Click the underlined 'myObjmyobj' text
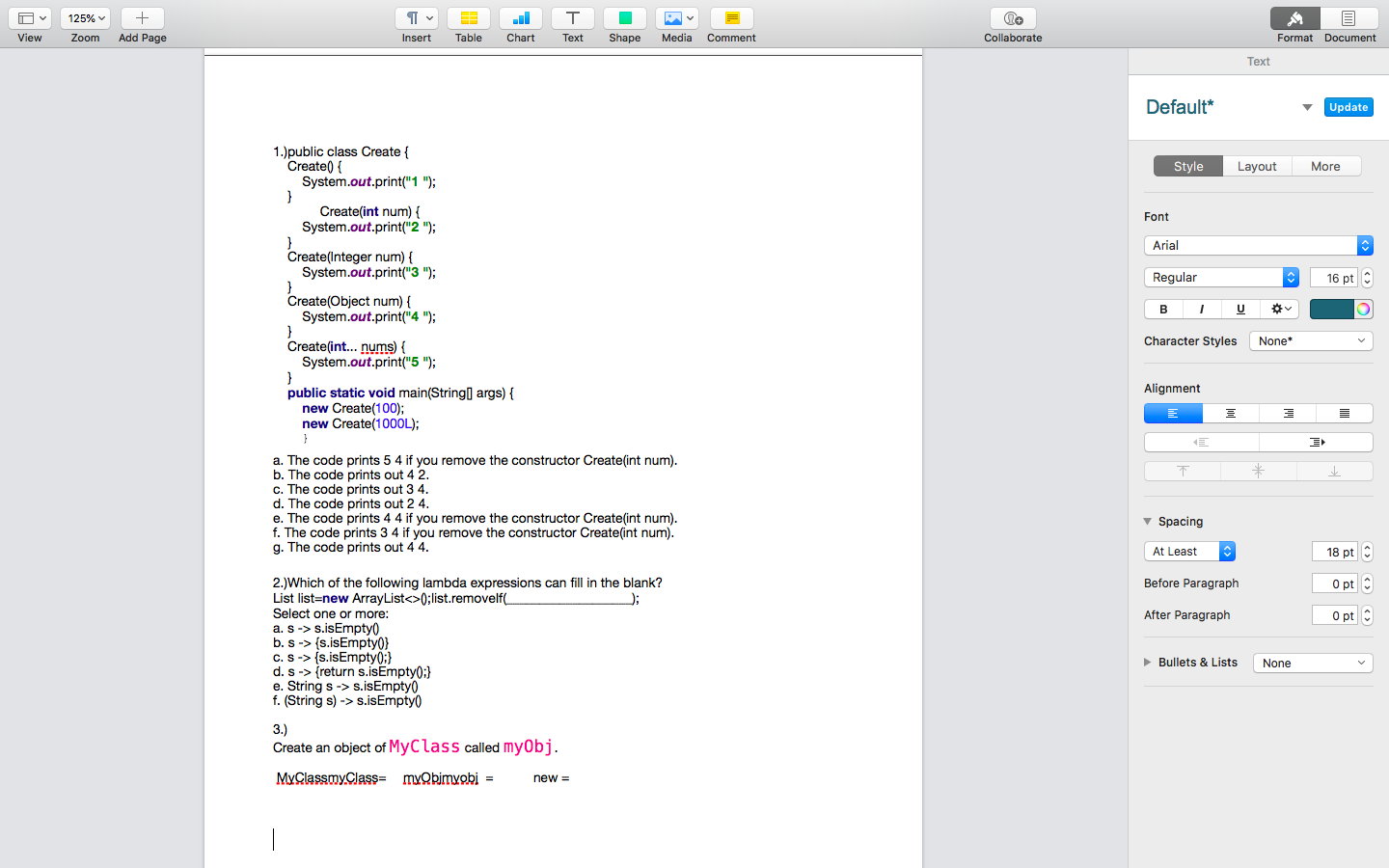 coord(441,778)
